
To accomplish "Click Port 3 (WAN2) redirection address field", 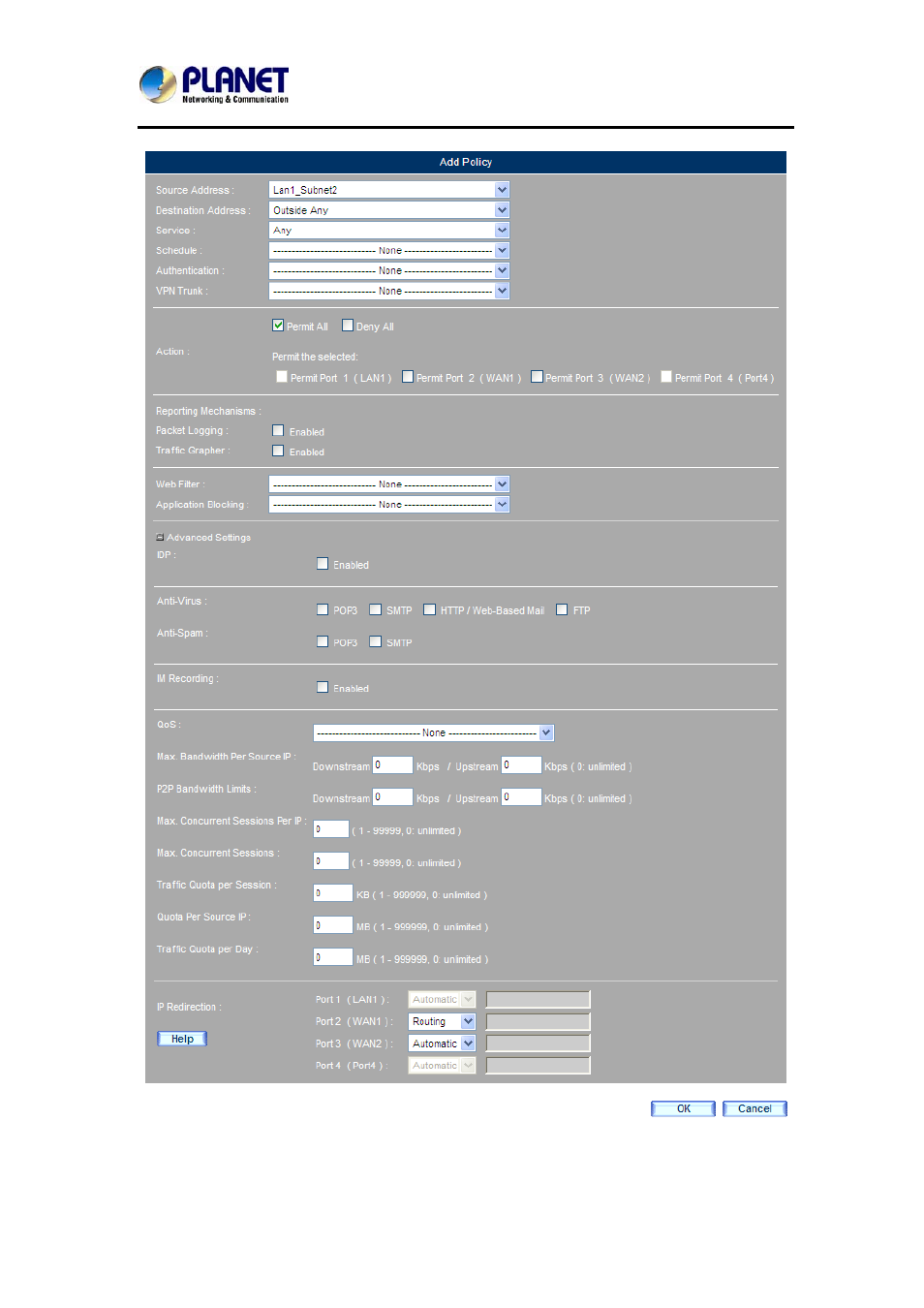I will tap(538, 1043).
